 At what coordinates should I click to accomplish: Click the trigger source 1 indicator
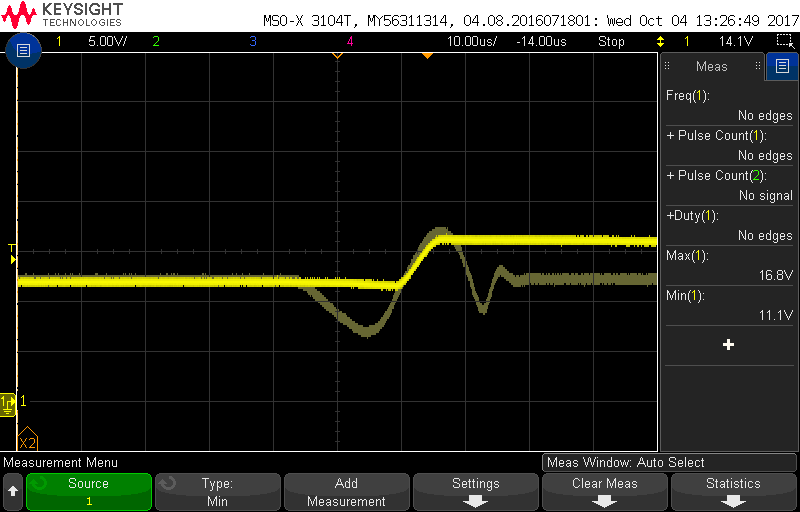(686, 41)
